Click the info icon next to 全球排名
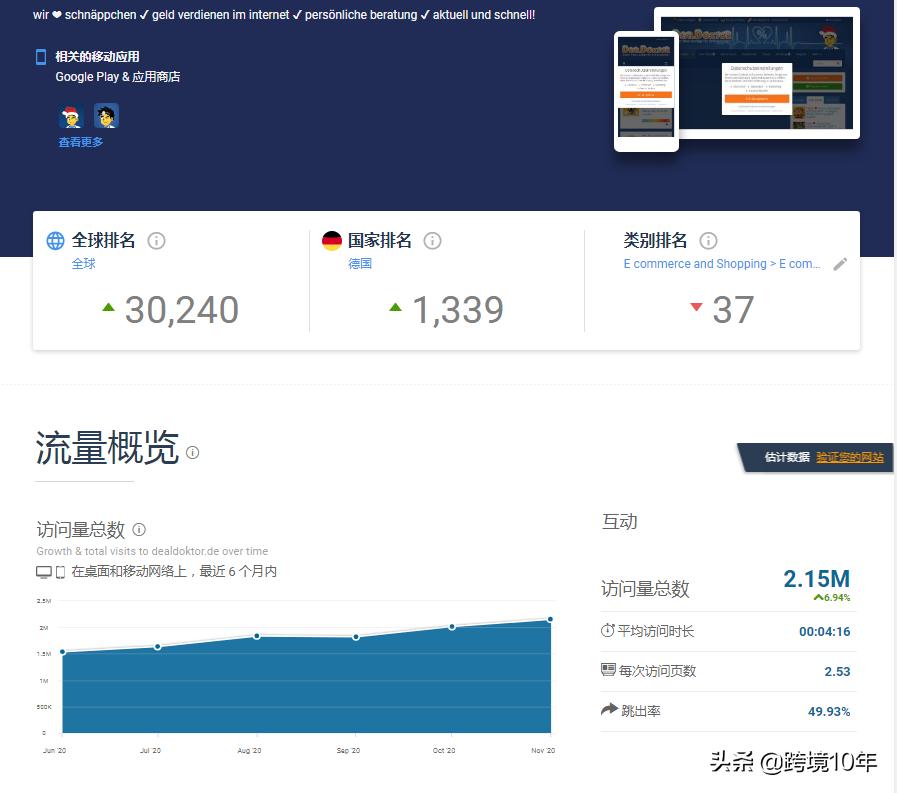Image resolution: width=897 pixels, height=793 pixels. [x=156, y=240]
